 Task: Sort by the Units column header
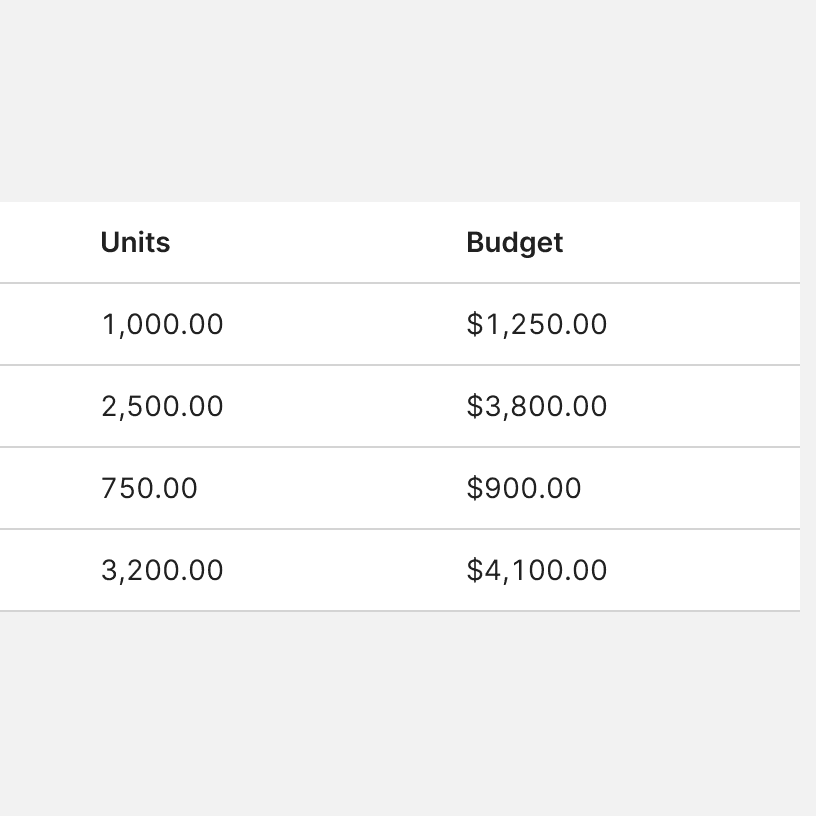[x=135, y=243]
